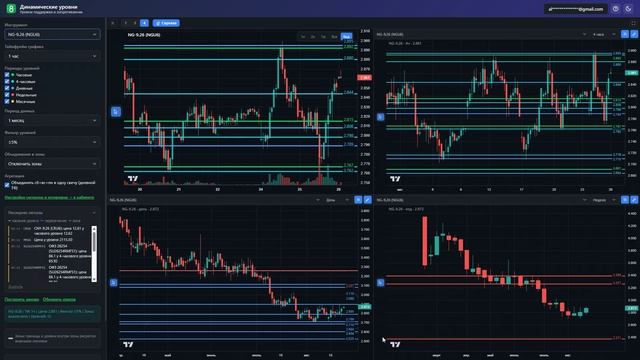This screenshot has height=360, width=640.
Task: Click the scroll-down arrow of the signals list
Action: (94, 279)
